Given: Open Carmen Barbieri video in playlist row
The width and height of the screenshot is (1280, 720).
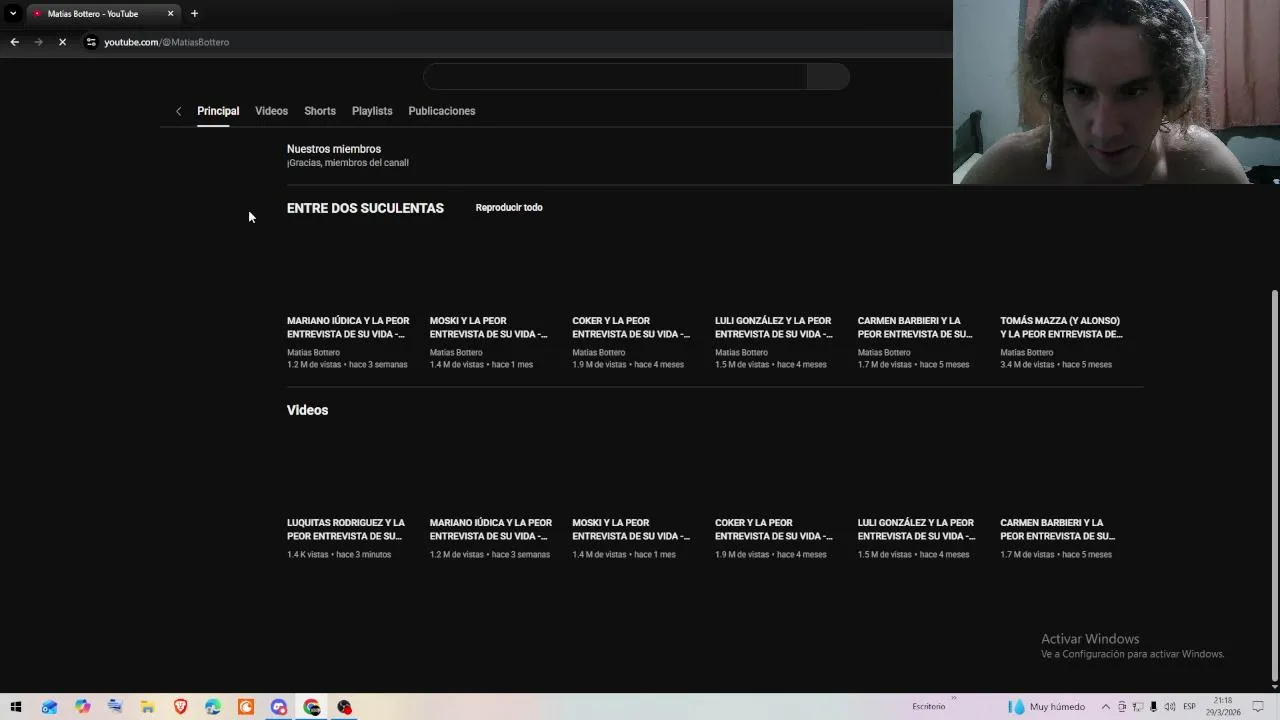Looking at the screenshot, I should 915,328.
